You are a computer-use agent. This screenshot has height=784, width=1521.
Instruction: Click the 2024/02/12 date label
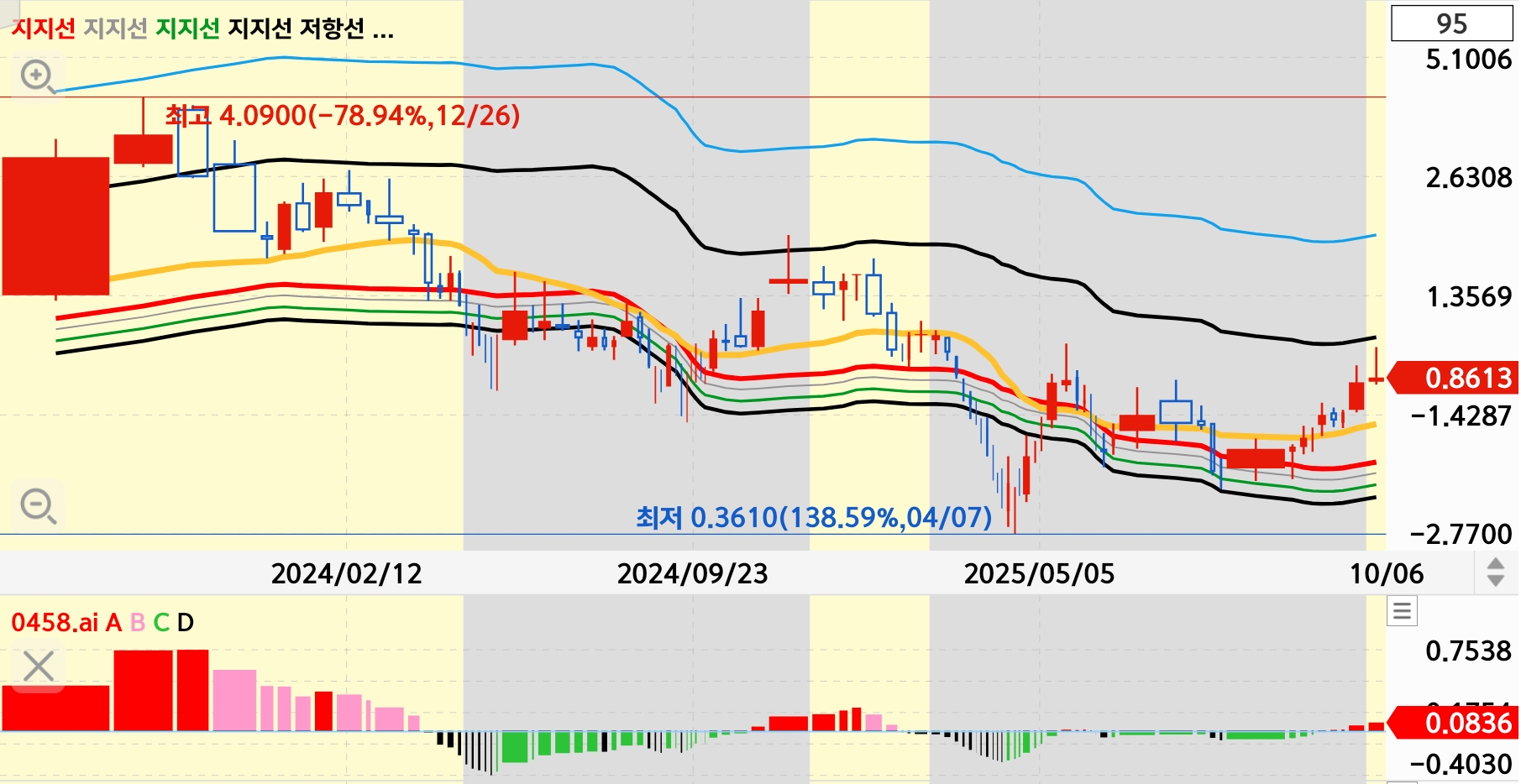346,573
